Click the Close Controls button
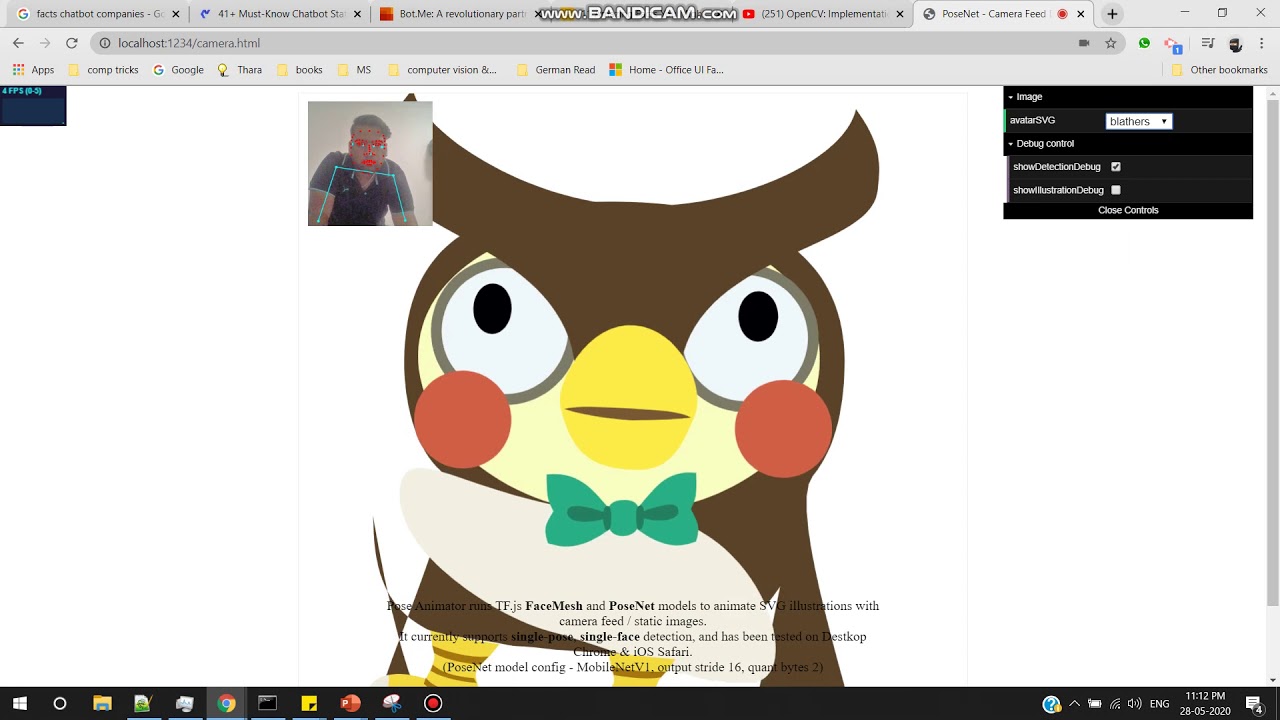 tap(1128, 211)
